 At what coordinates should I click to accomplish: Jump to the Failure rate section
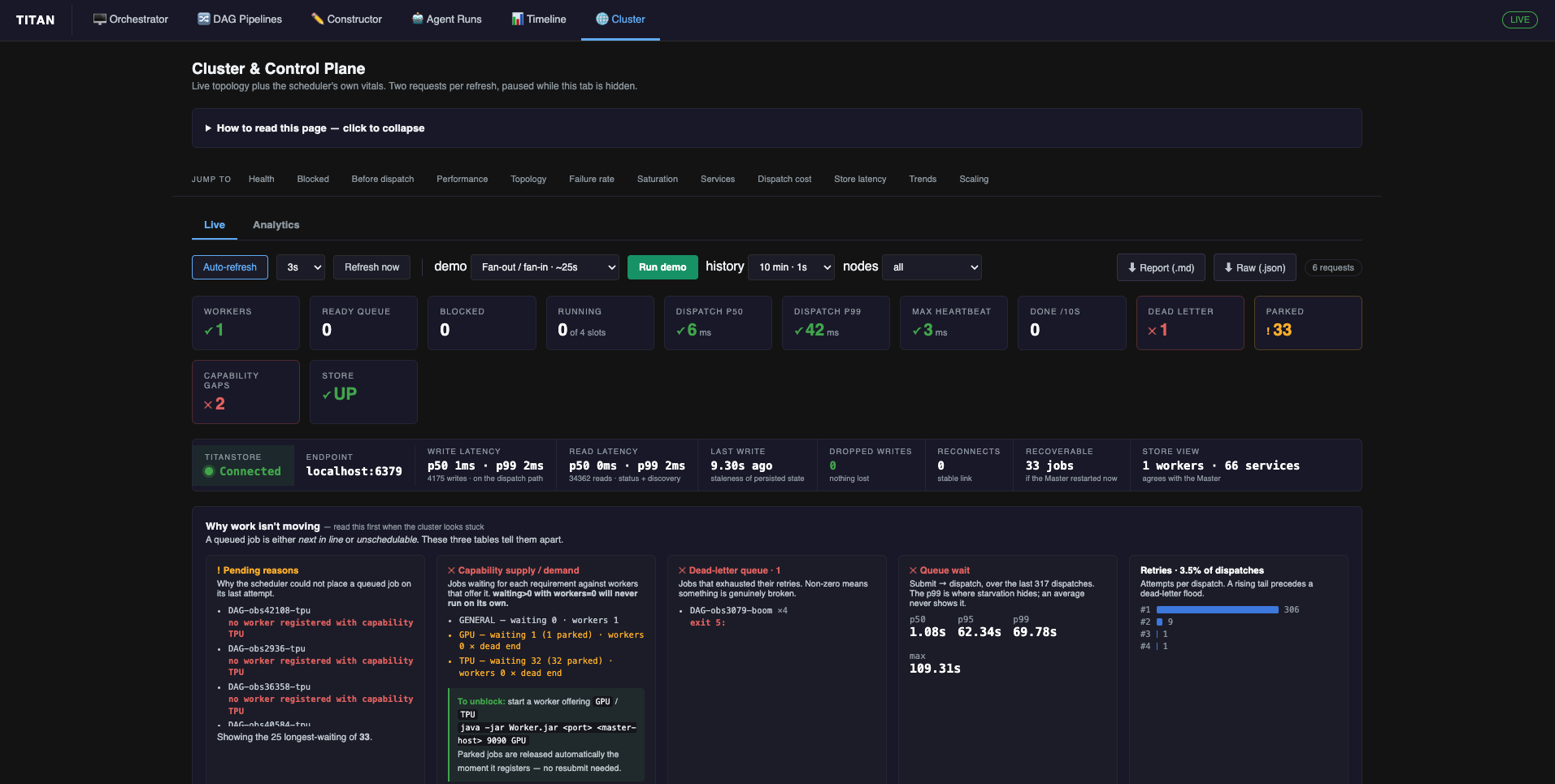[592, 179]
